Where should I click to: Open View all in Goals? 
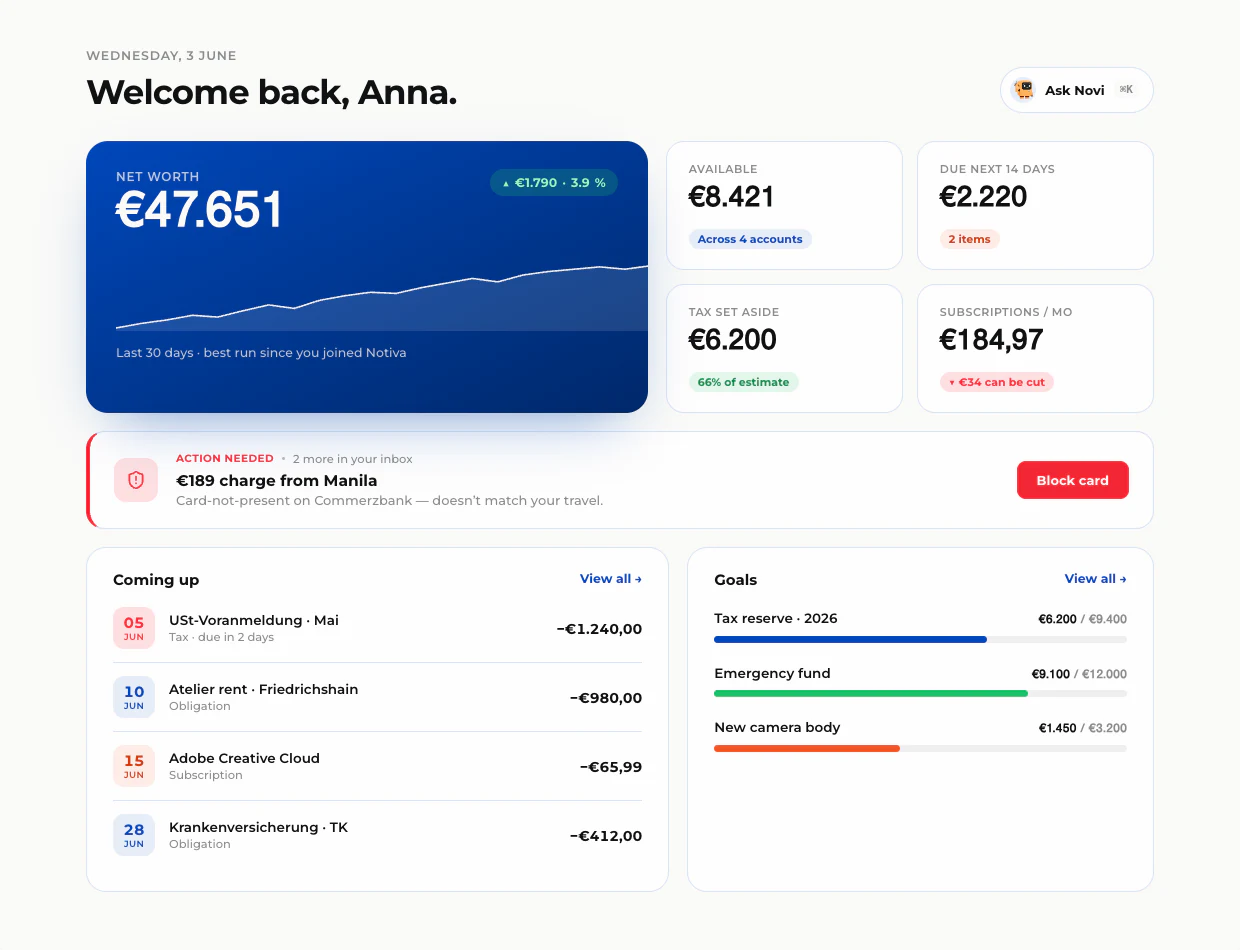click(1096, 579)
